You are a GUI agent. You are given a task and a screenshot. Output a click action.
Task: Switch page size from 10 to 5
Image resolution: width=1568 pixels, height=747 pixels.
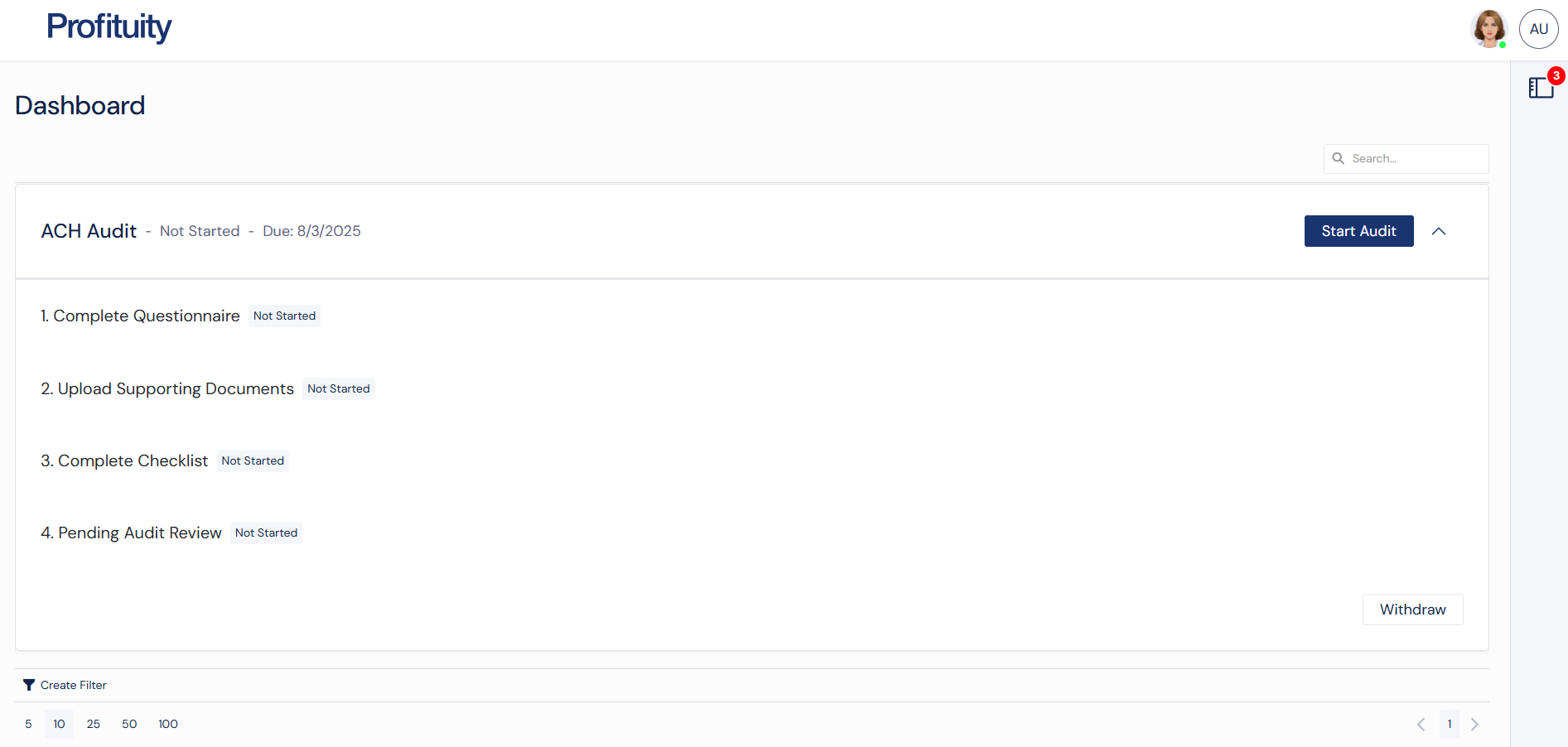28,724
